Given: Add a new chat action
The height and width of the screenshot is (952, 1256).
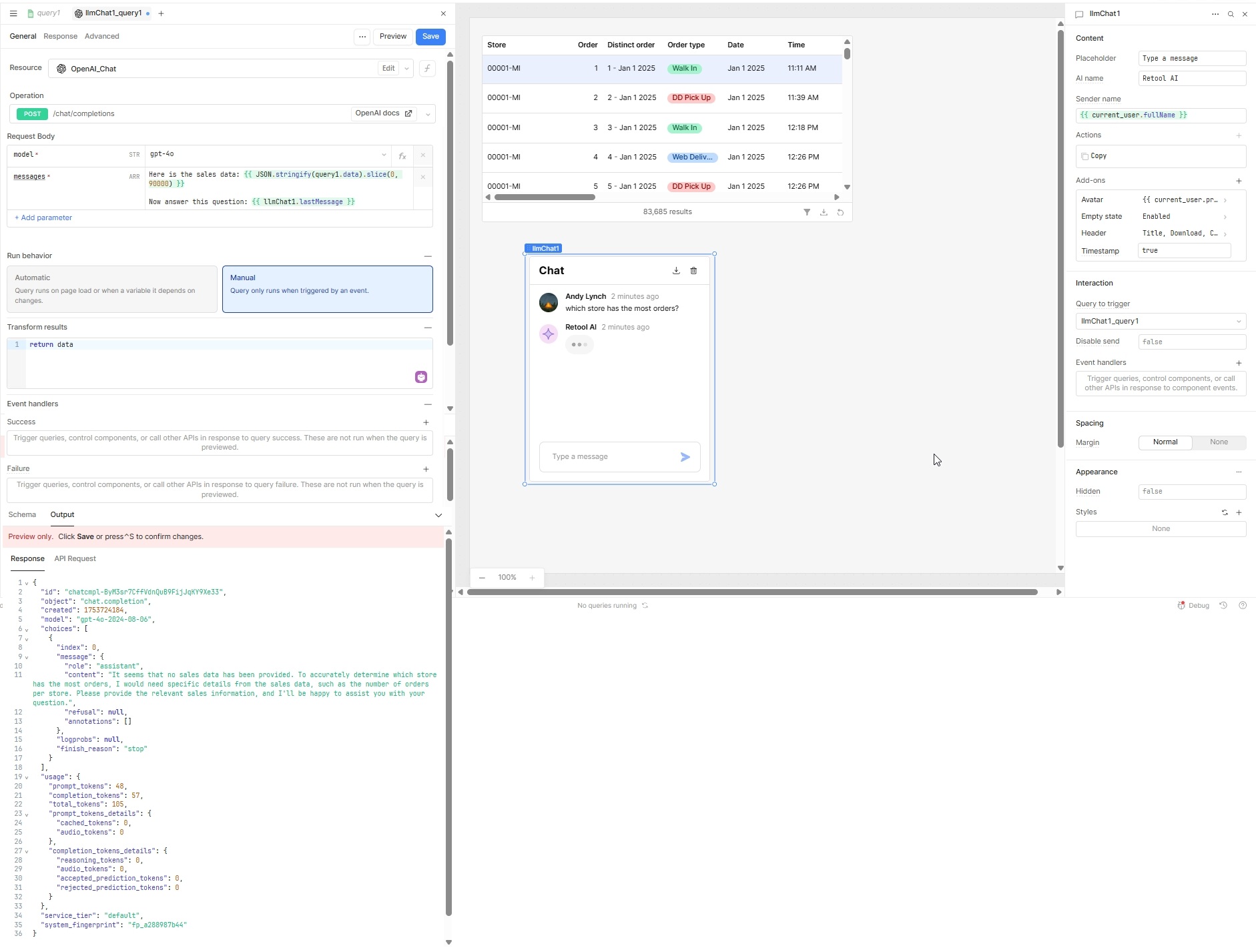Looking at the screenshot, I should (x=1239, y=135).
